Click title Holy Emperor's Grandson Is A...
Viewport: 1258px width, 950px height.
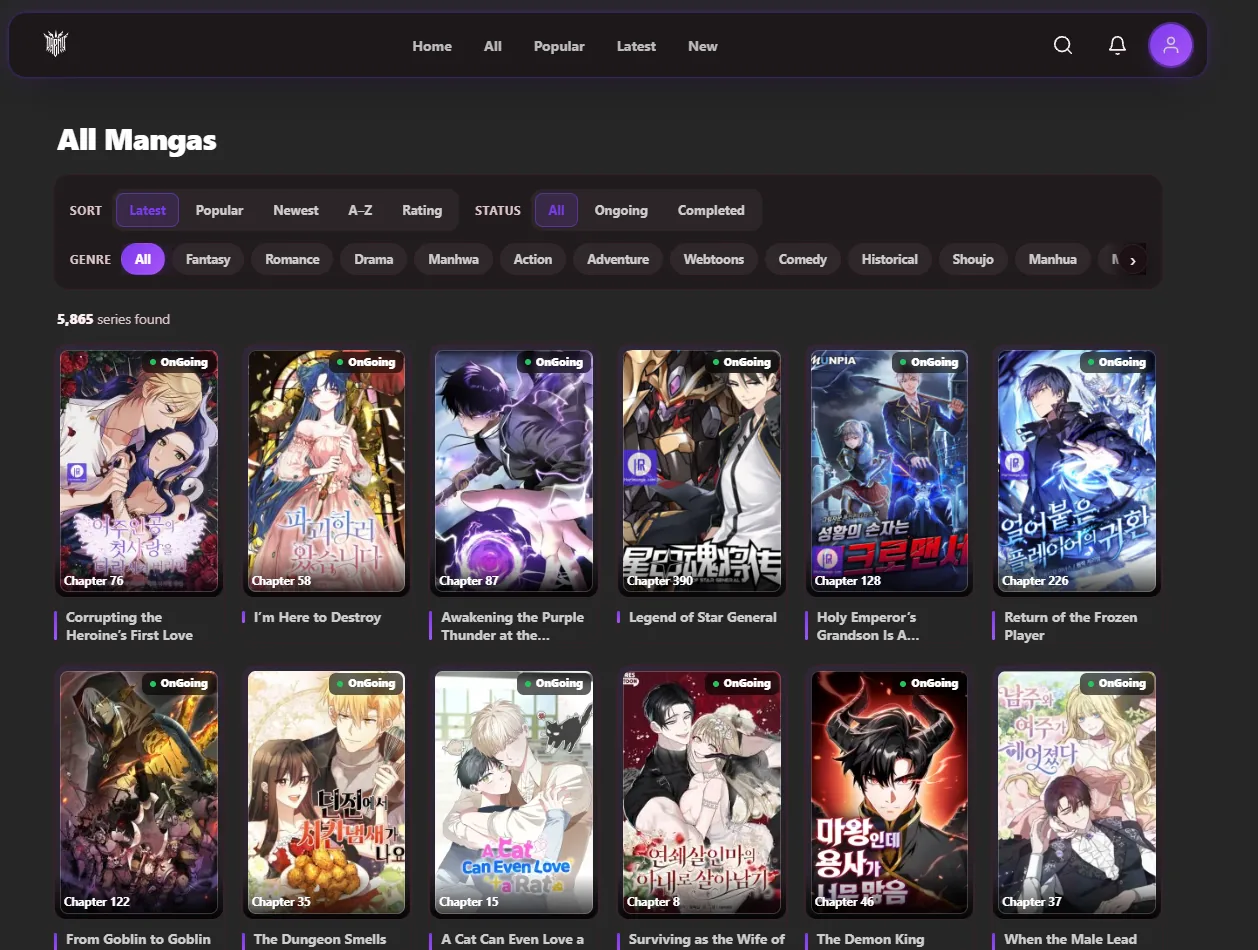867,626
